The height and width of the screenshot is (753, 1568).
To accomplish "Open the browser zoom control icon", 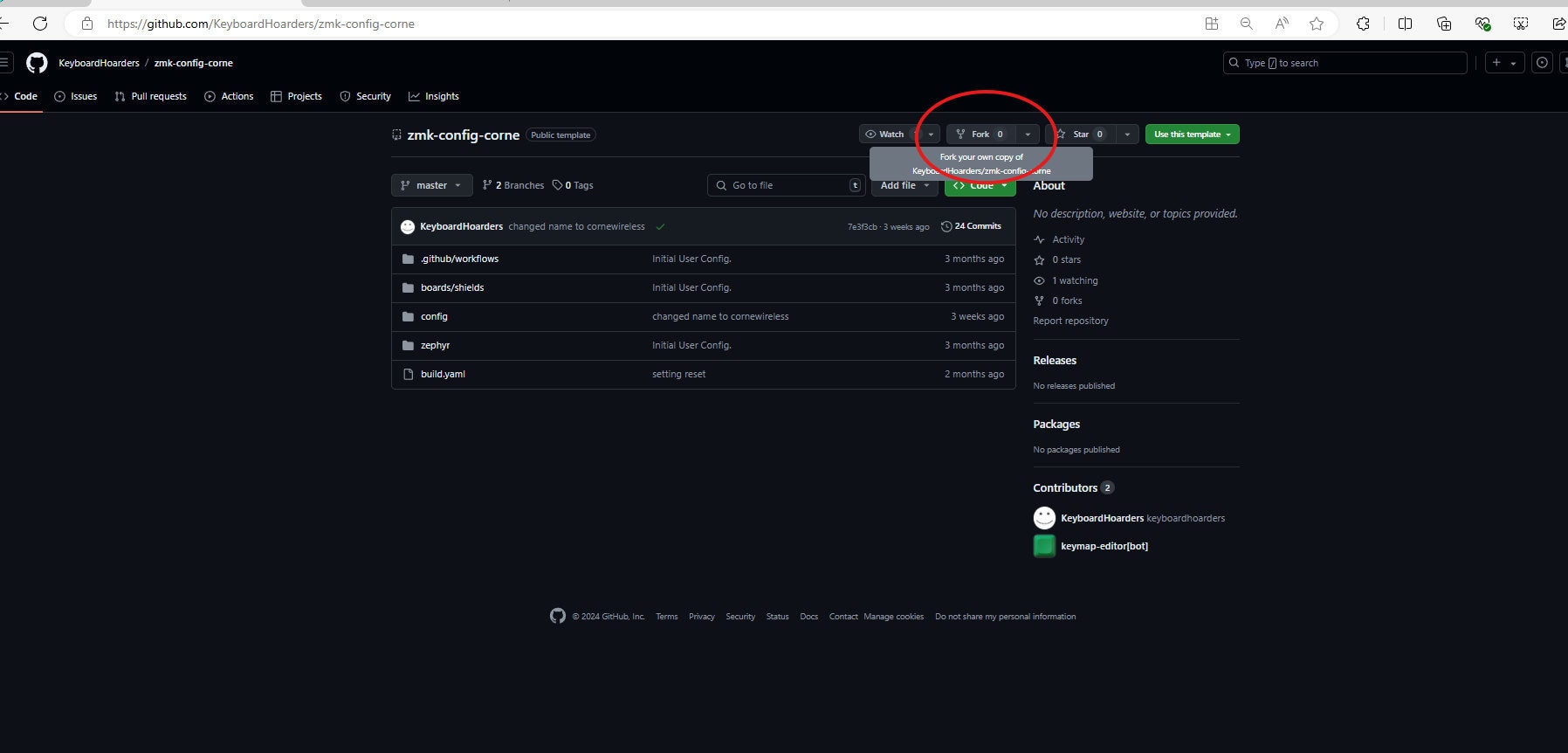I will tap(1247, 24).
